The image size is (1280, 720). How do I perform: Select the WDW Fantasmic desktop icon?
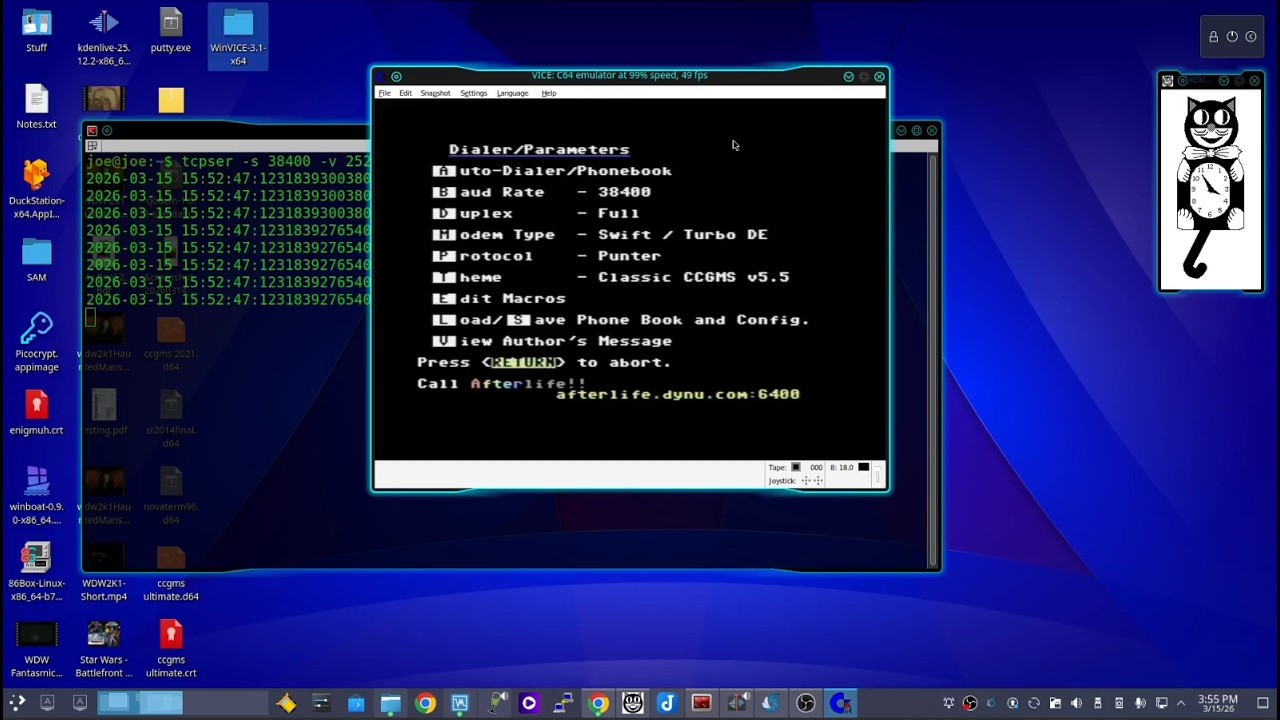[36, 649]
